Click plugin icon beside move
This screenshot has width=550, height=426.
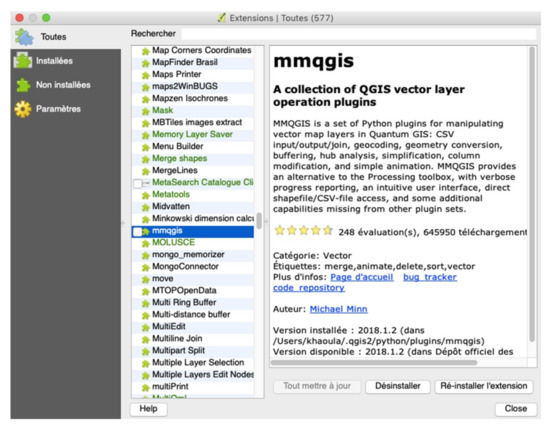[x=146, y=280]
